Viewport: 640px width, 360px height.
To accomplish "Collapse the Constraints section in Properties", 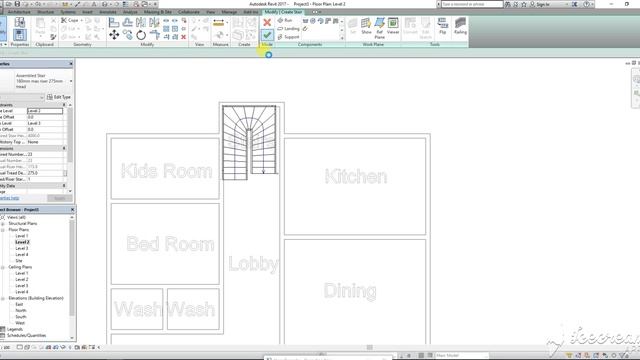I will tap(64, 105).
